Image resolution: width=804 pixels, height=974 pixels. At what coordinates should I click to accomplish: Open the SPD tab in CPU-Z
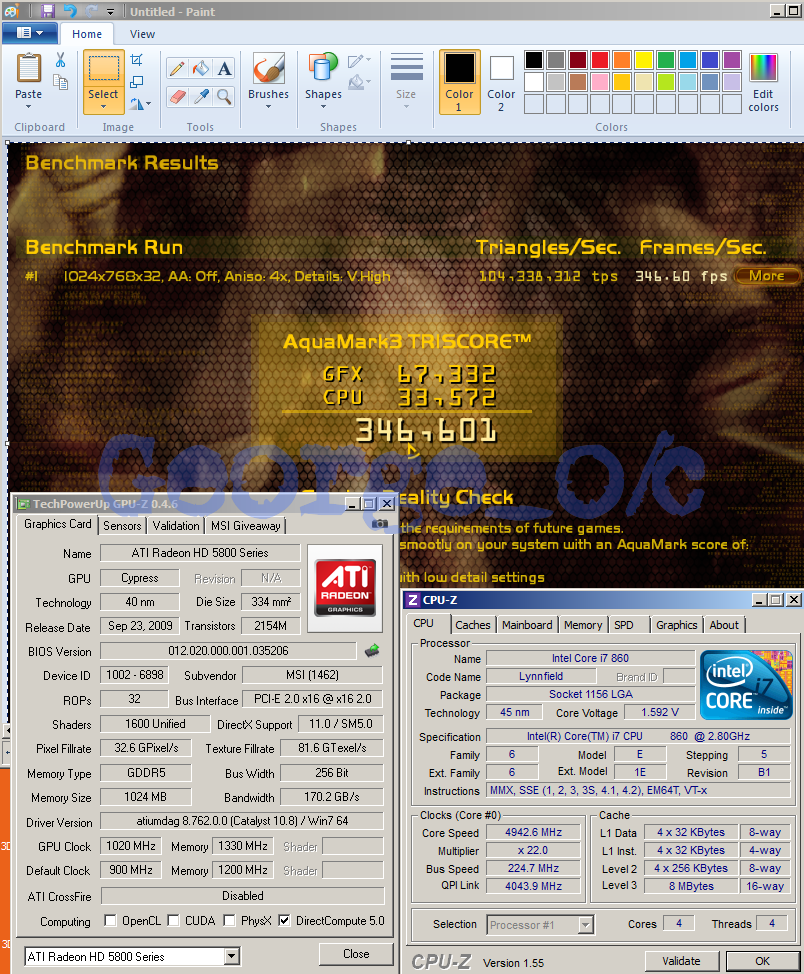(624, 625)
